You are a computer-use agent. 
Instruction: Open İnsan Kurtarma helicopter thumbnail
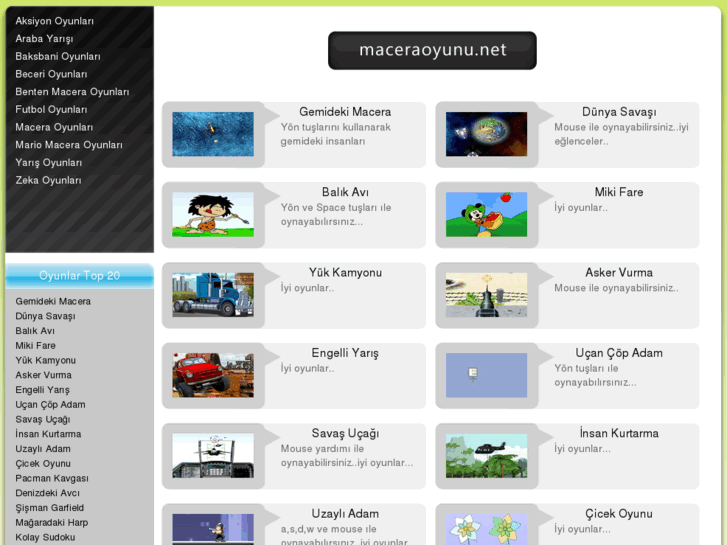[x=486, y=455]
